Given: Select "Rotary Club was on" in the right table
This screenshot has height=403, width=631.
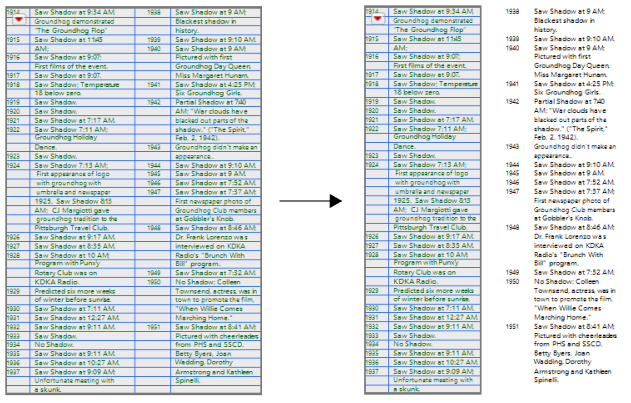Looking at the screenshot, I should (x=425, y=273).
